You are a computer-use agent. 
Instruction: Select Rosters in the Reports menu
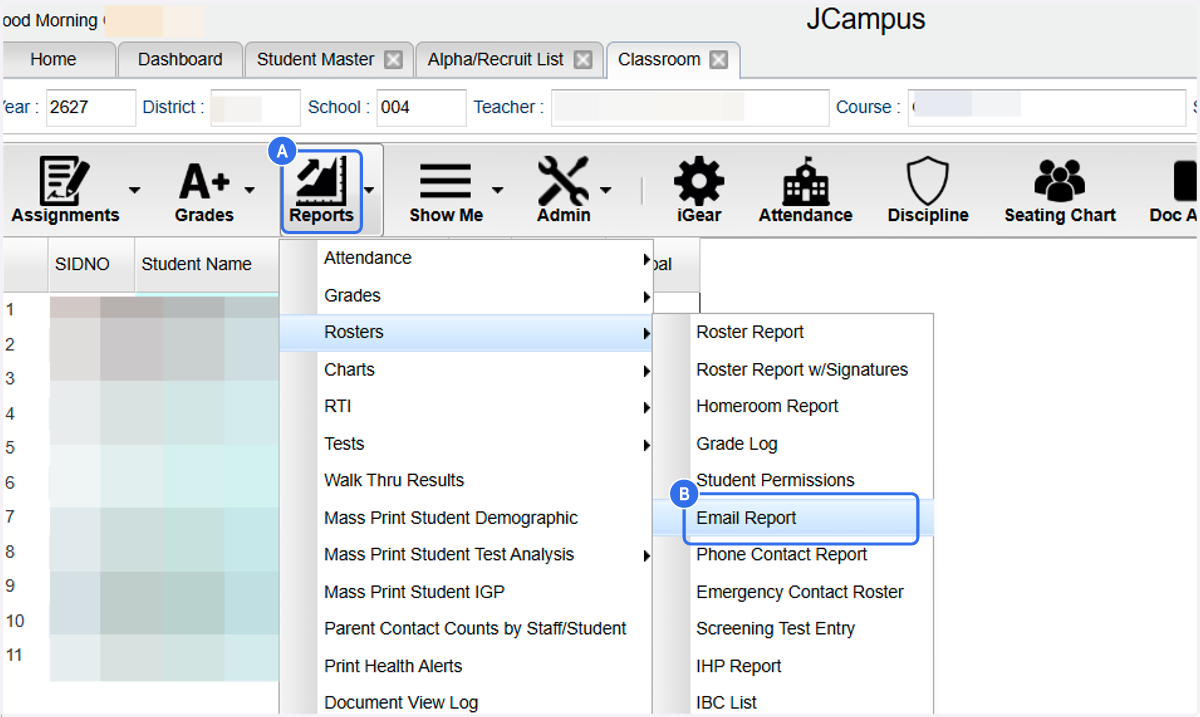click(466, 332)
